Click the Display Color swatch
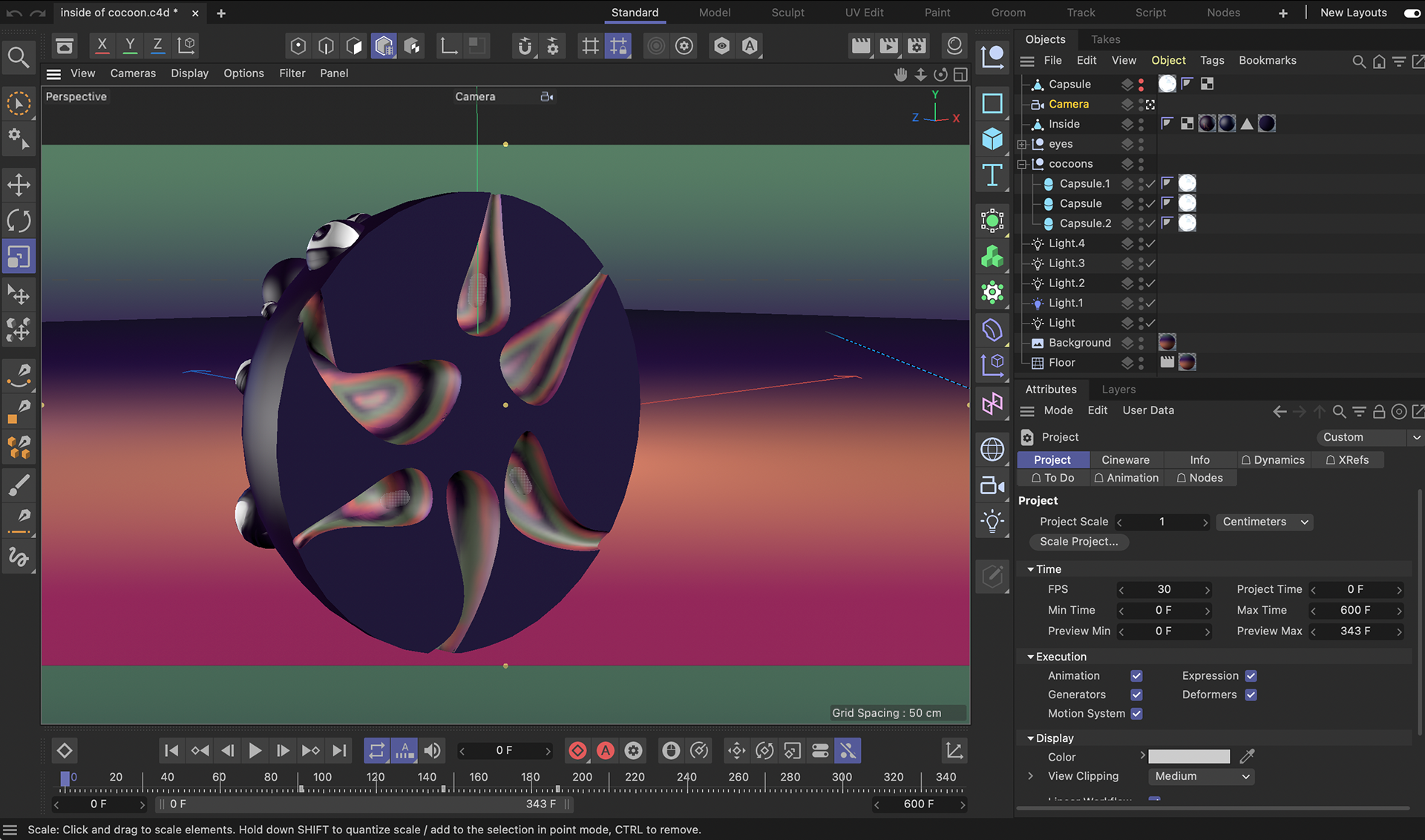1425x840 pixels. pos(1188,757)
